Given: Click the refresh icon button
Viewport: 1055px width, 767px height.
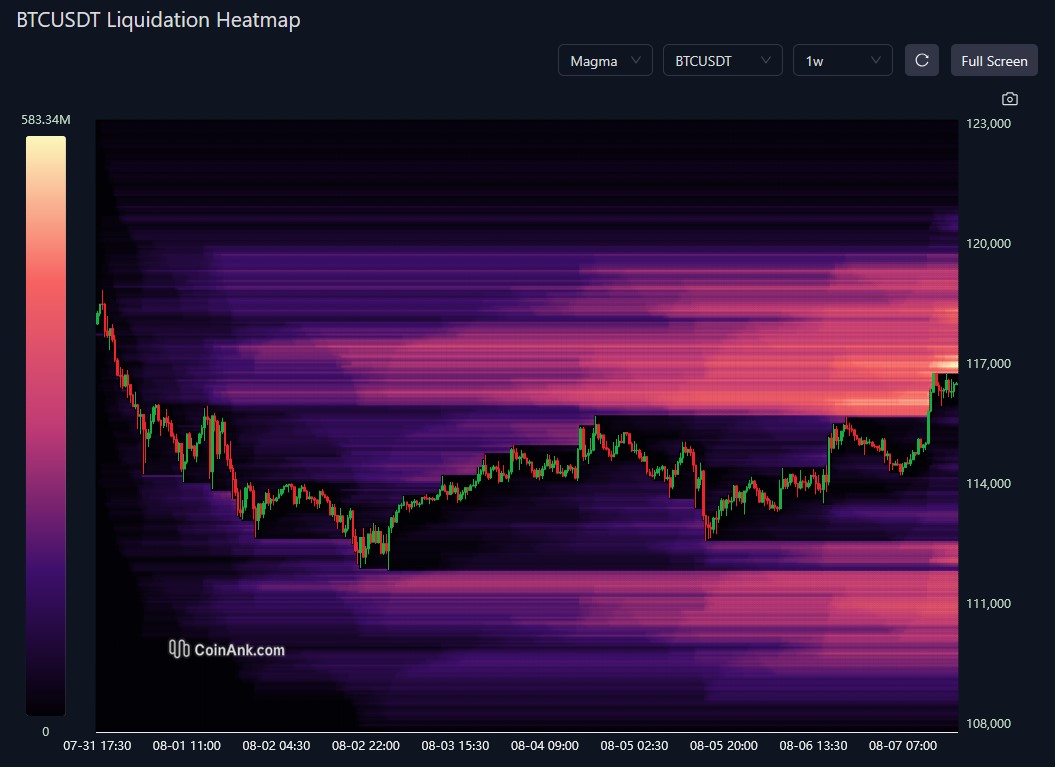Looking at the screenshot, I should point(921,61).
